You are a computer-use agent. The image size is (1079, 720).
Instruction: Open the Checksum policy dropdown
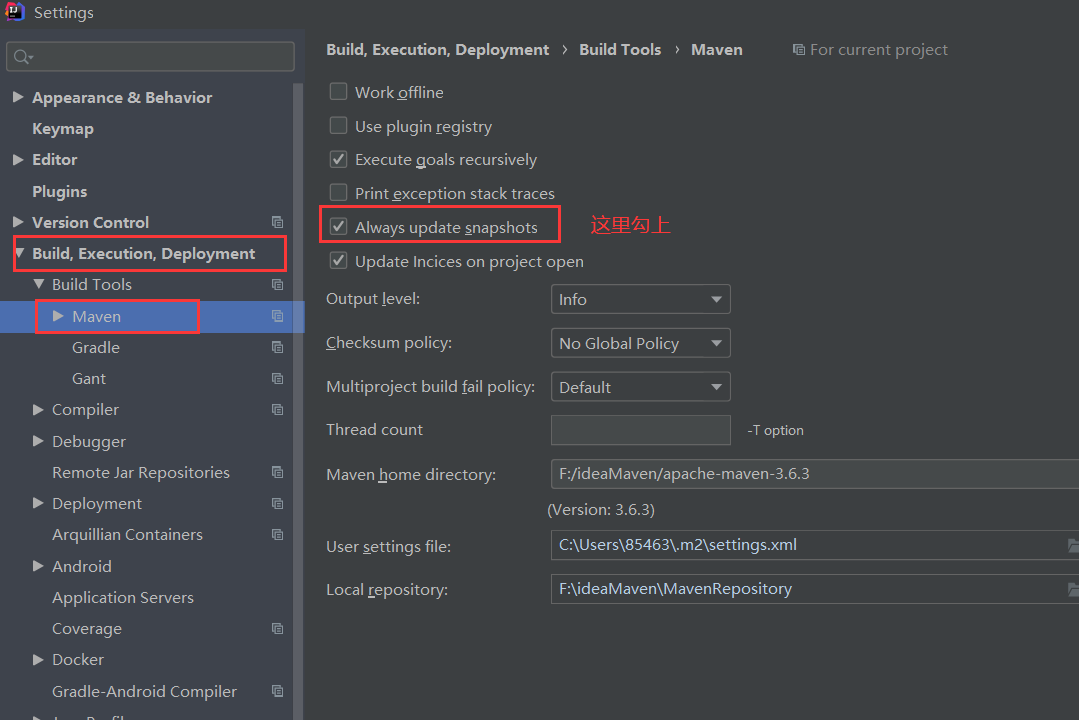[x=641, y=343]
